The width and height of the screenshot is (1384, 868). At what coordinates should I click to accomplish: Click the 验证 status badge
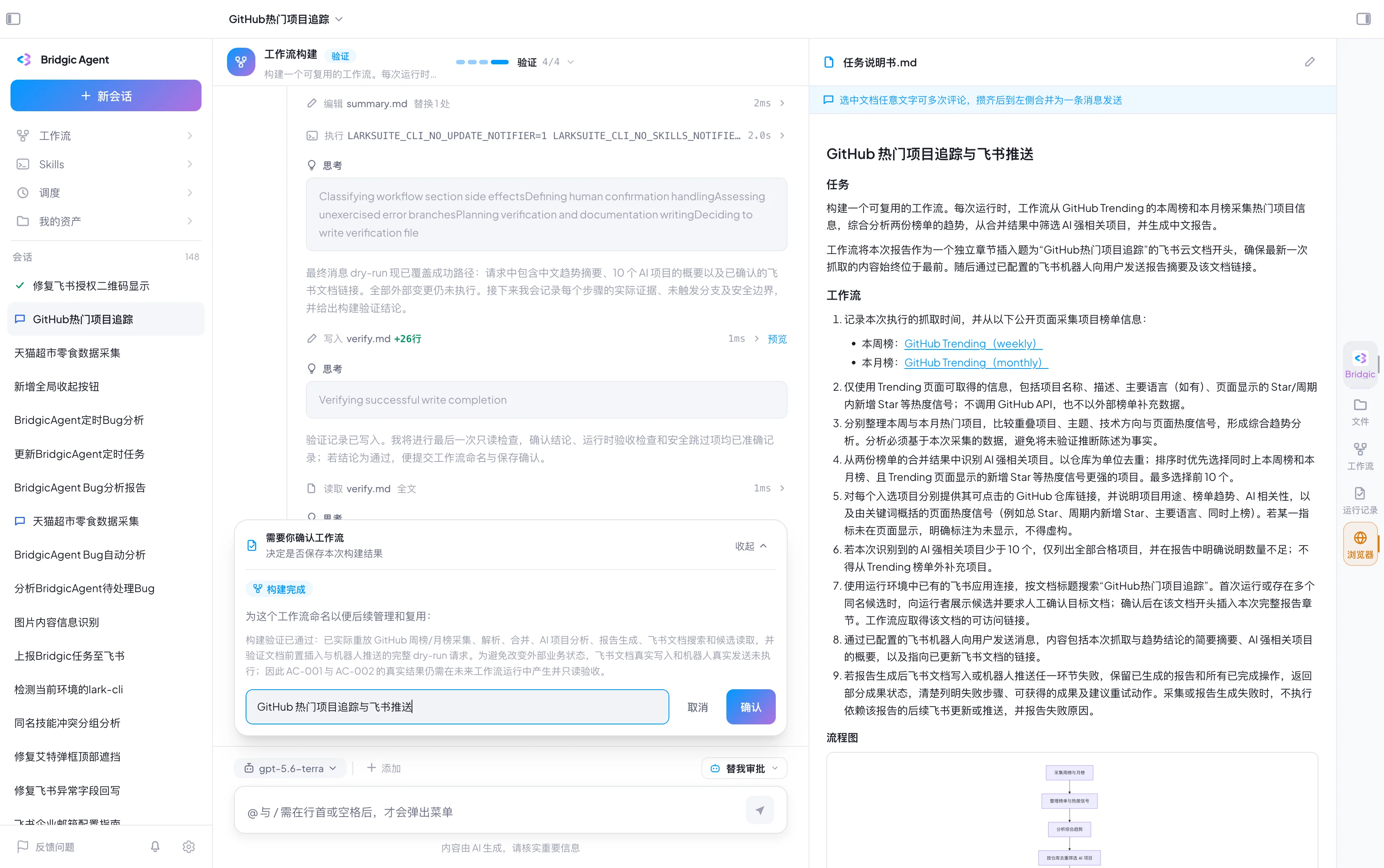tap(340, 56)
